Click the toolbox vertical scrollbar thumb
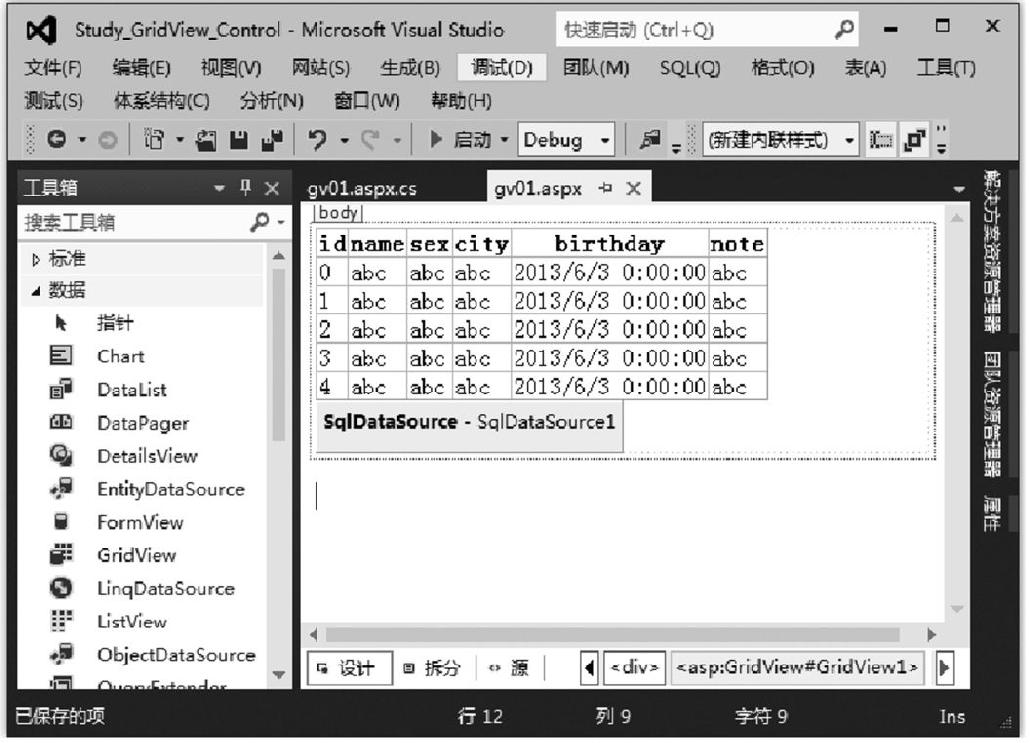This screenshot has width=1030, height=743. tap(278, 355)
